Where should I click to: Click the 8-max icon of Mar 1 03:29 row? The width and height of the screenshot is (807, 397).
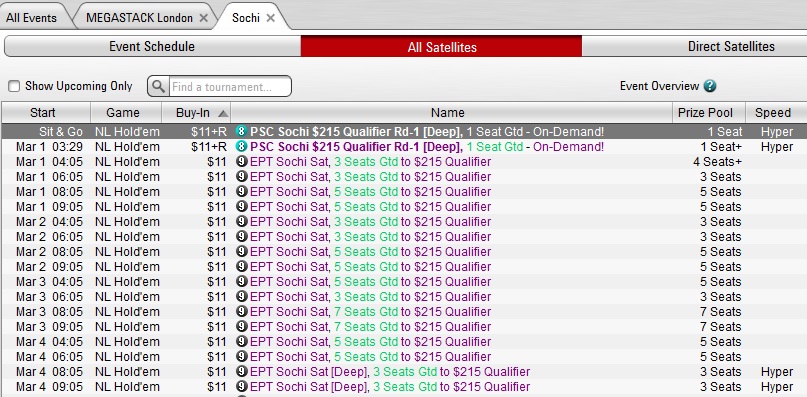coord(241,147)
